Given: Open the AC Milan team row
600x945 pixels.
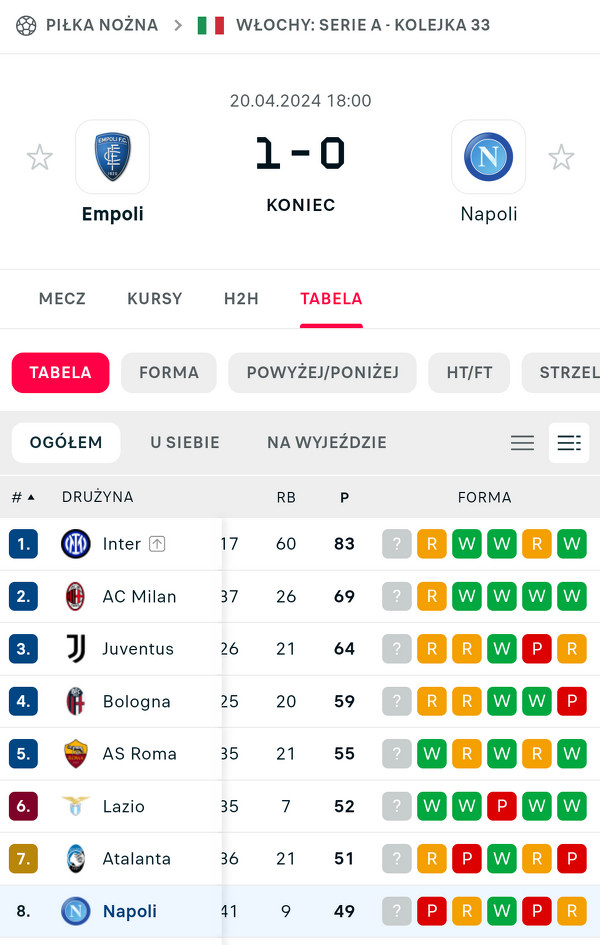Looking at the screenshot, I should 139,597.
